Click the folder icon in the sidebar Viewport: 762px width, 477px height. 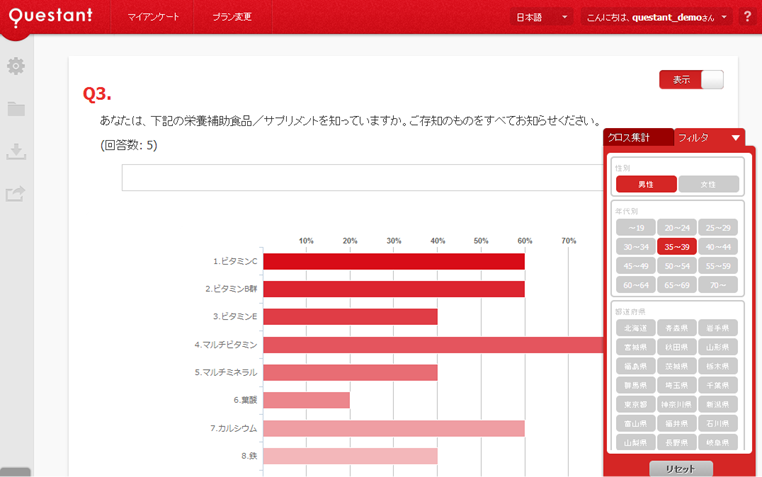[x=16, y=109]
